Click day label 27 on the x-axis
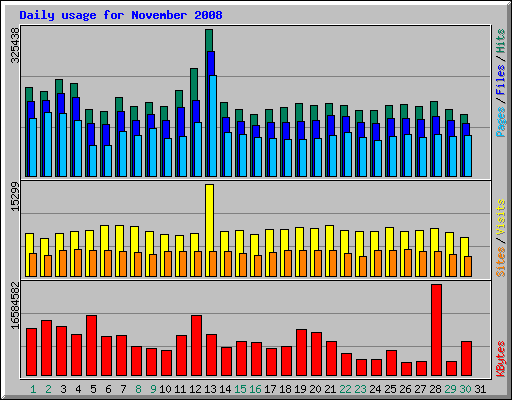The height and width of the screenshot is (400, 512). 420,389
